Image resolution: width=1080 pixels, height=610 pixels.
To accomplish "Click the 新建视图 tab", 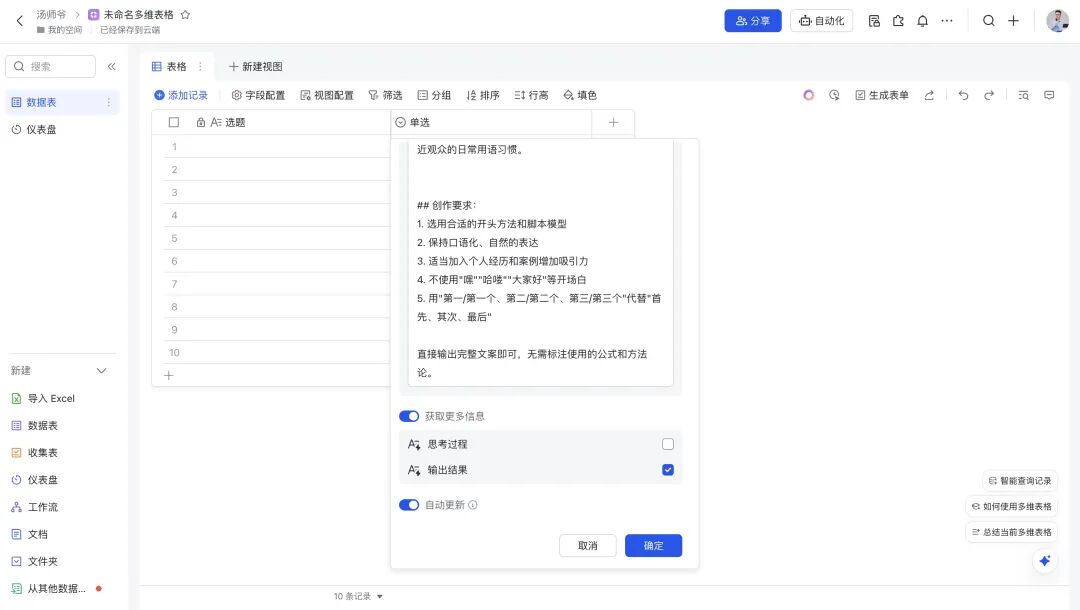I will point(255,66).
